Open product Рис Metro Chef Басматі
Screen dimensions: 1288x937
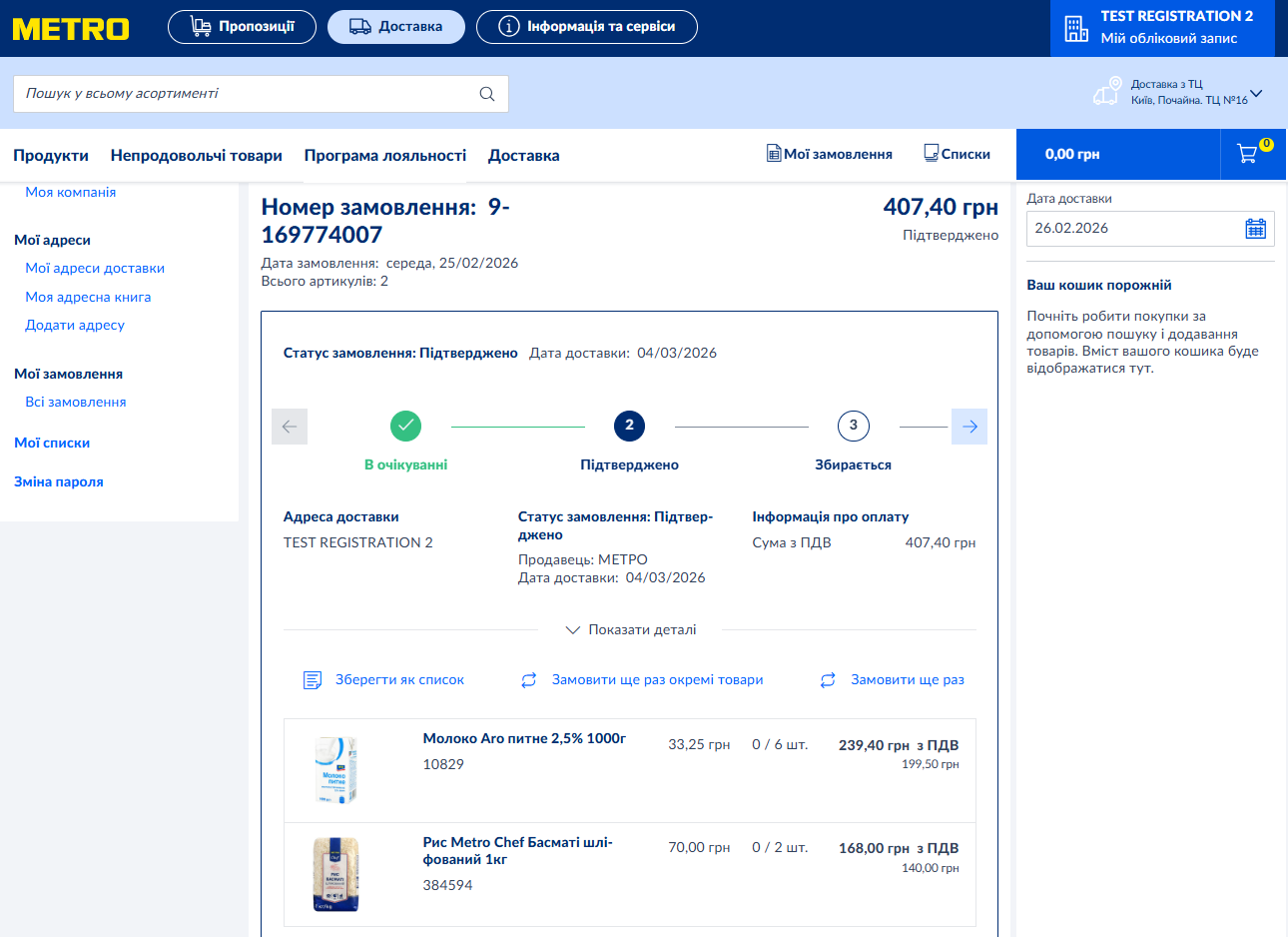click(517, 851)
